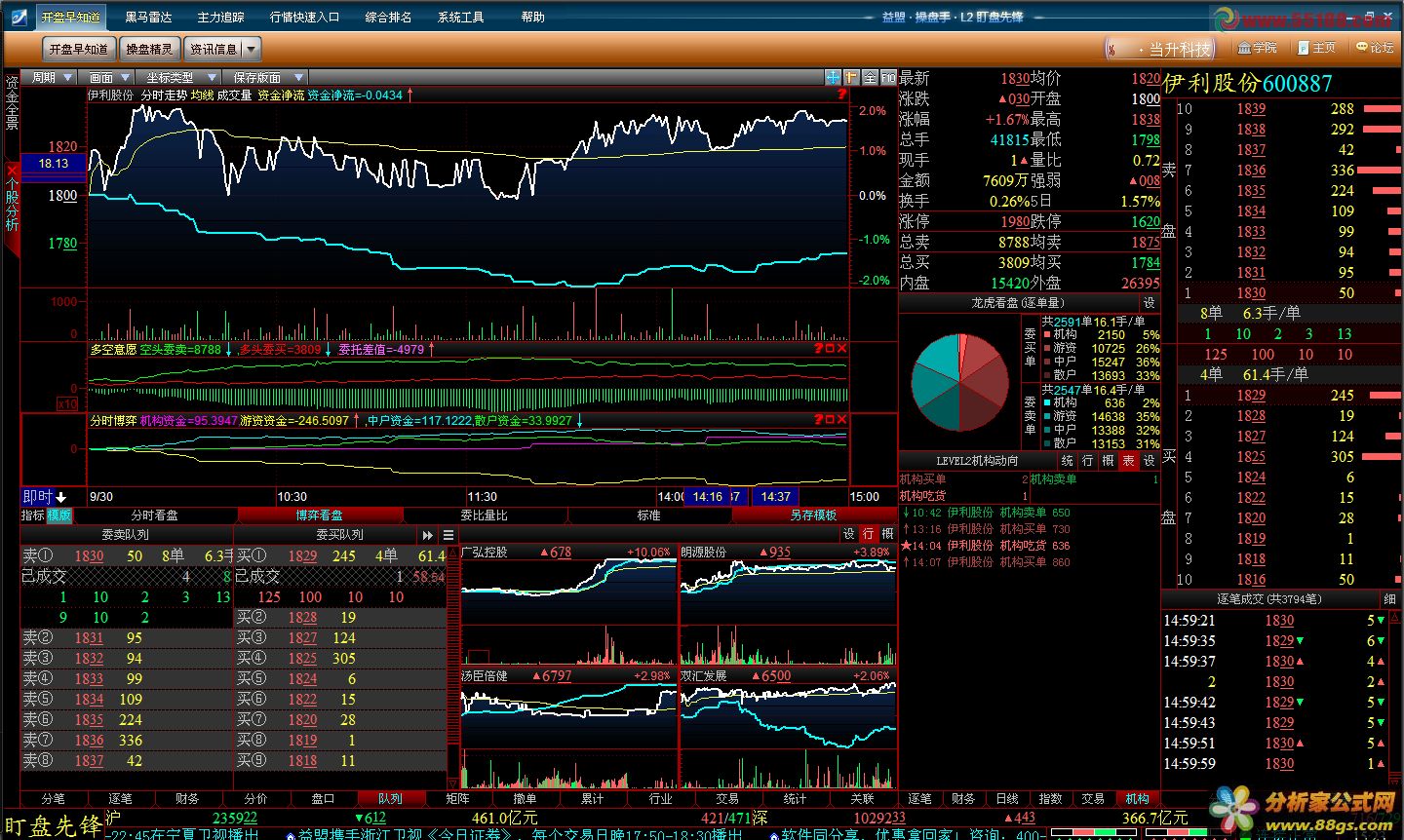This screenshot has width=1404, height=840.
Task: Select the 行 view in LEVEL2 header
Action: pos(1088,461)
